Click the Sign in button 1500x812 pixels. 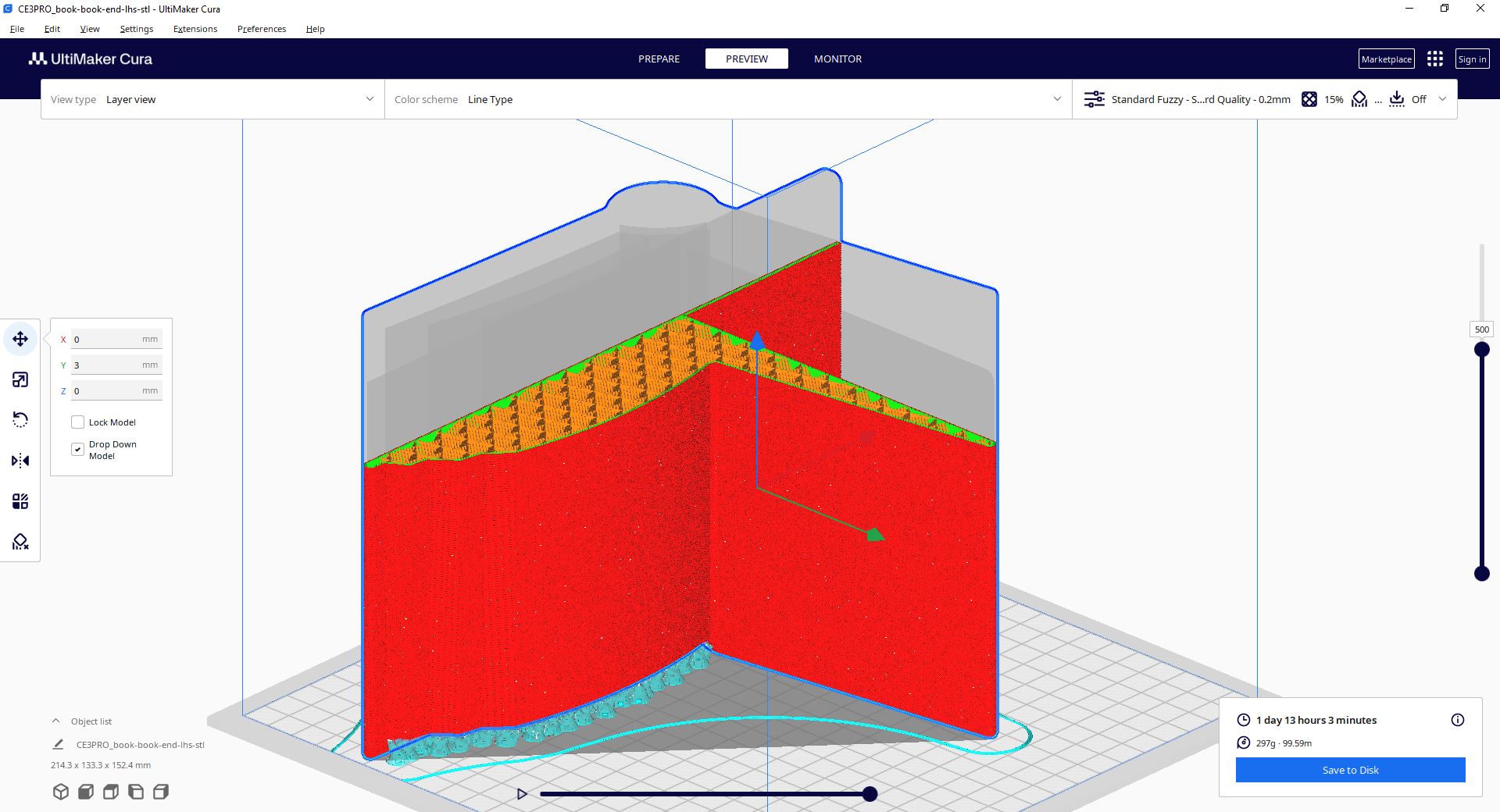[1472, 59]
